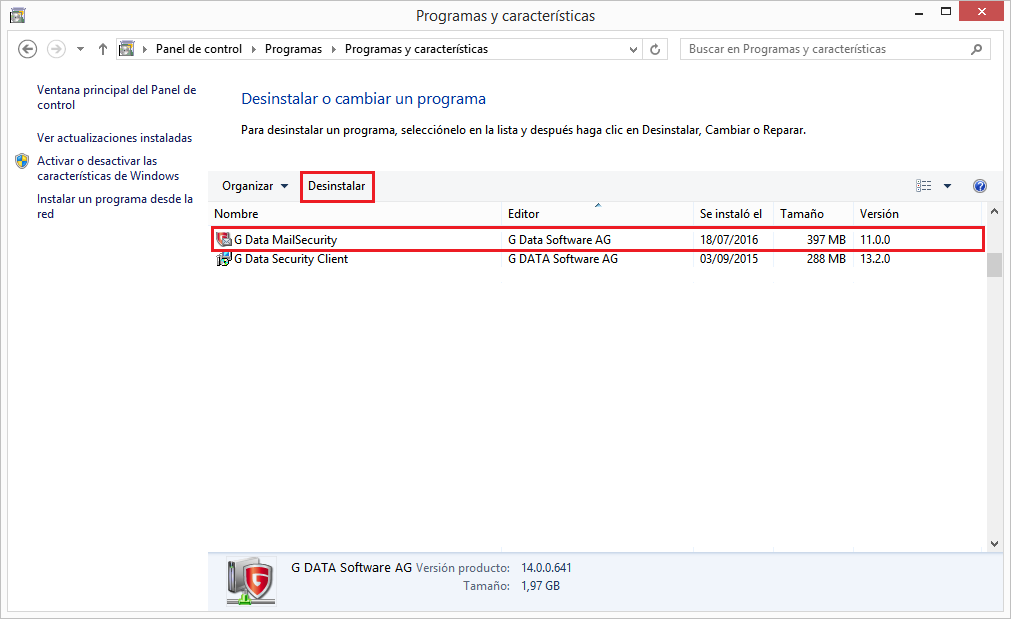Click Programas in the breadcrumb path

(293, 49)
